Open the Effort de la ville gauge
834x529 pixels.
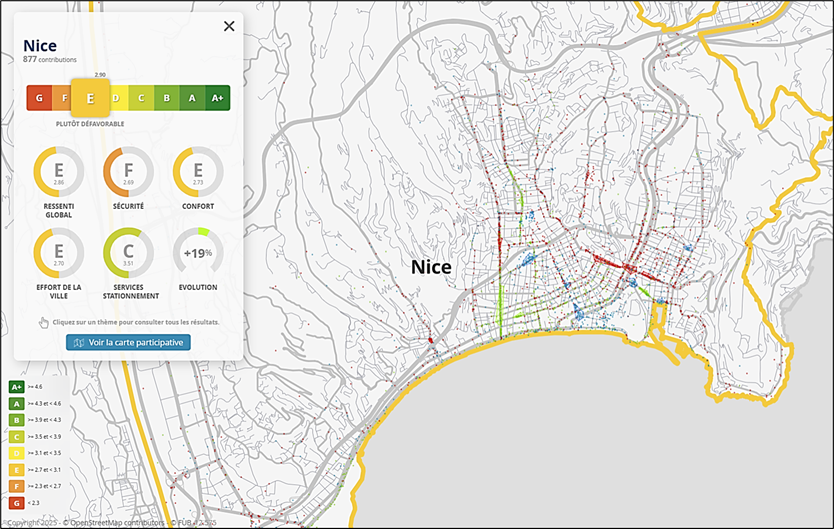coord(59,253)
